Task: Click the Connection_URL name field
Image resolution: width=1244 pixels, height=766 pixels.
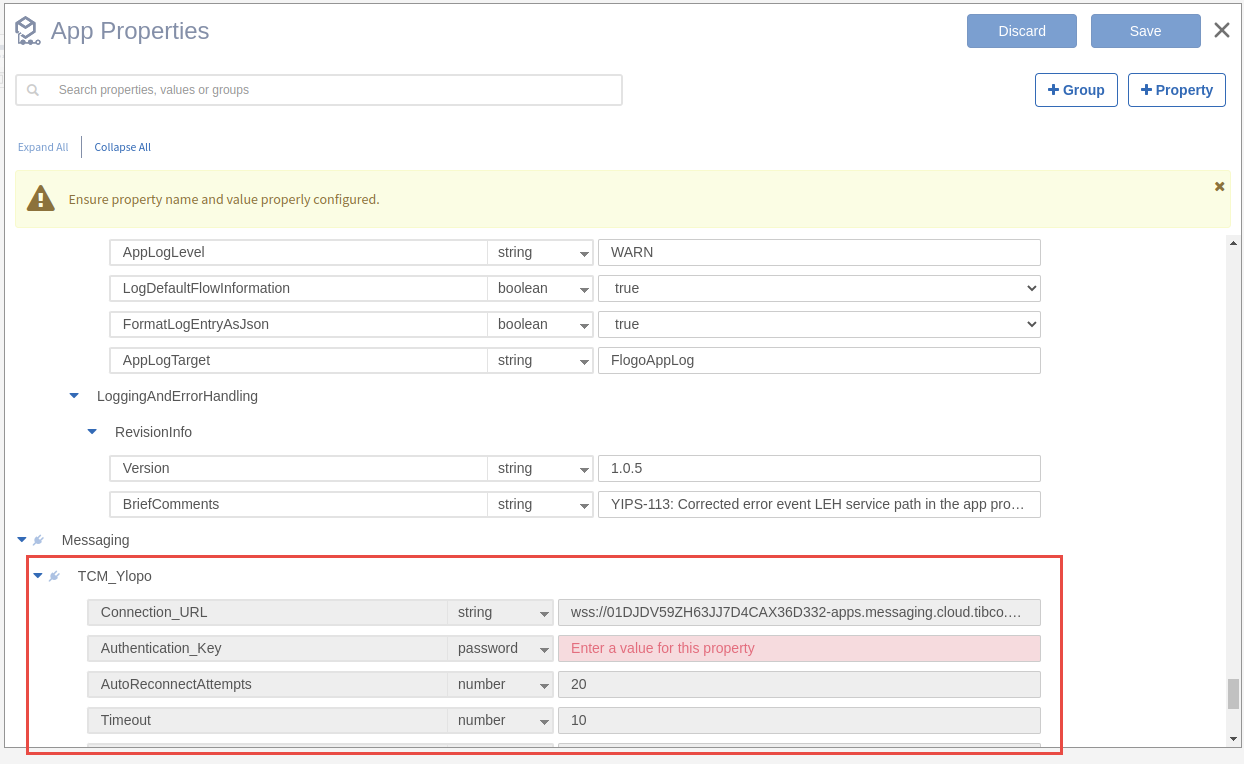Action: tap(267, 612)
